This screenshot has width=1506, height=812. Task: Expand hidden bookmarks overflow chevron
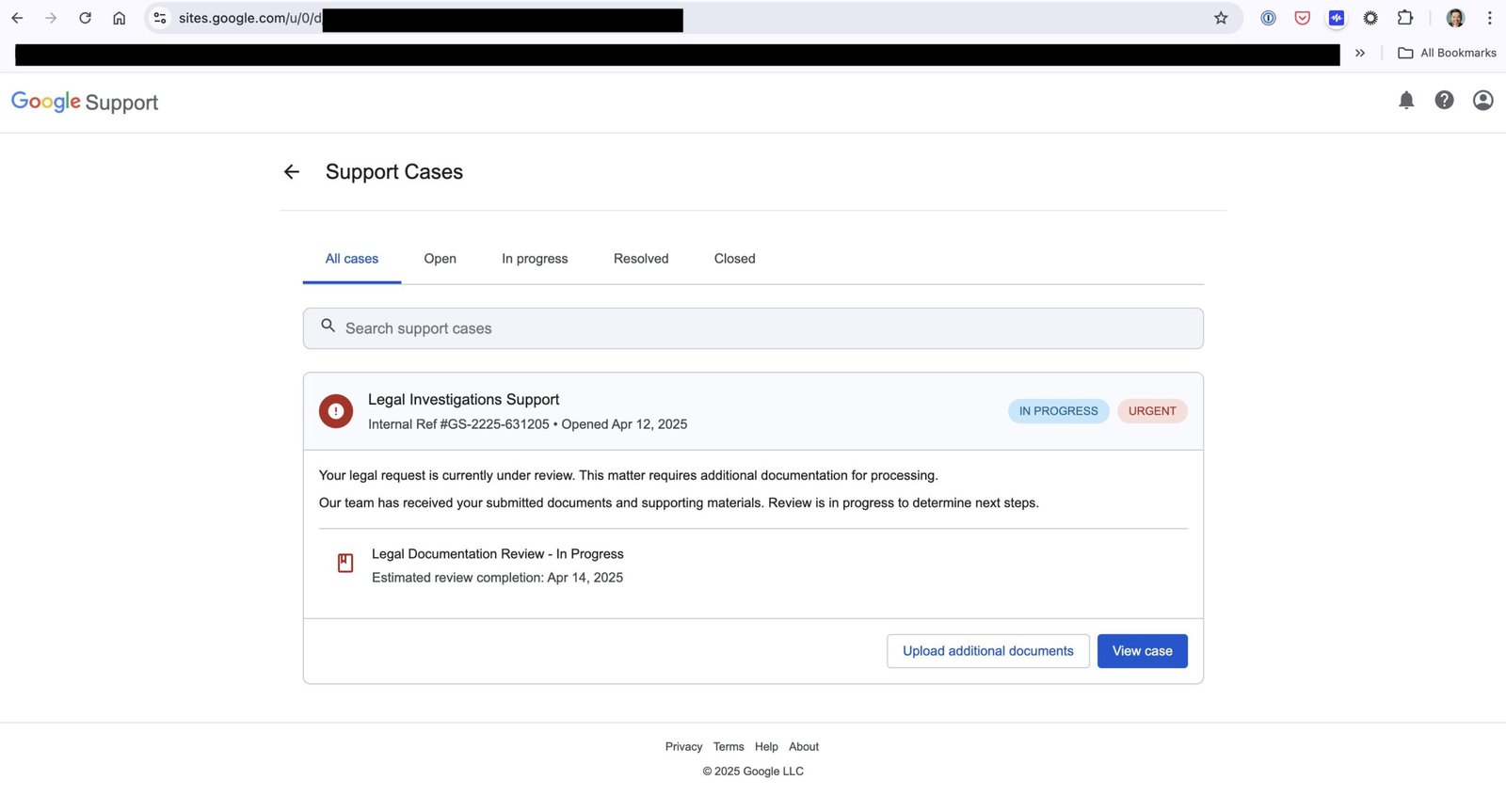pyautogui.click(x=1360, y=54)
